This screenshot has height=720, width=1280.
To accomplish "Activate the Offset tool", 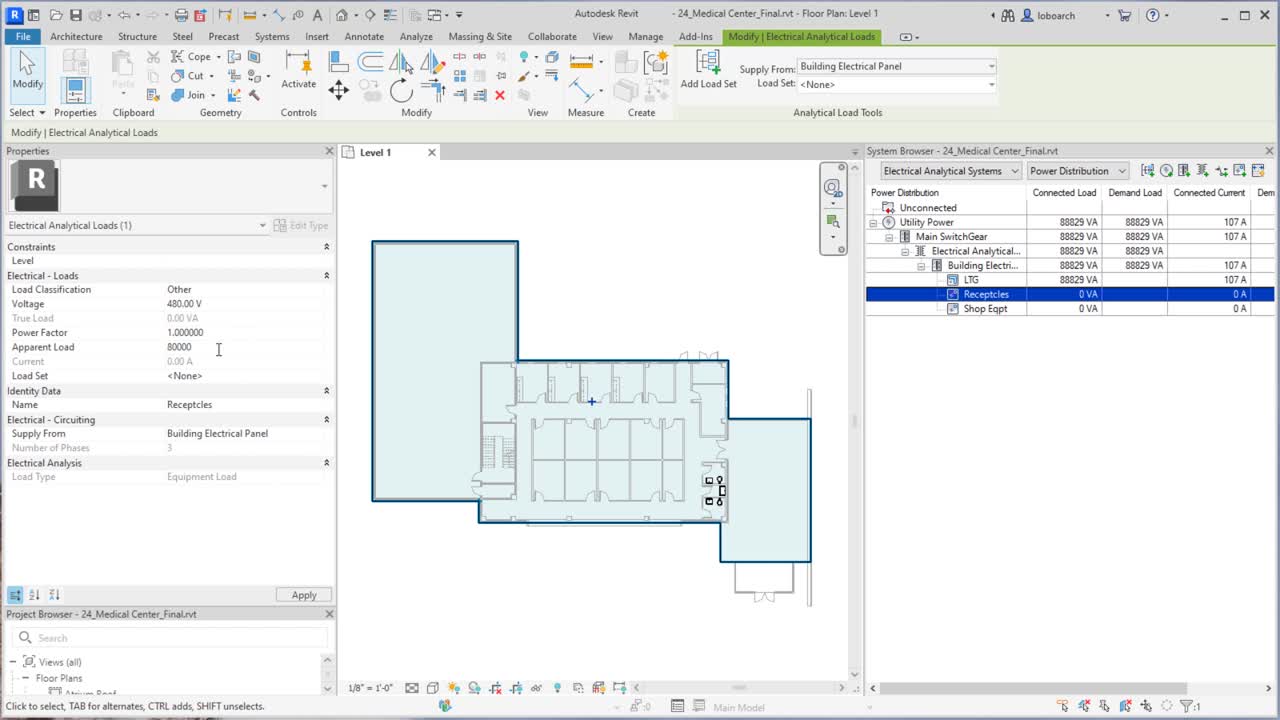I will click(370, 62).
